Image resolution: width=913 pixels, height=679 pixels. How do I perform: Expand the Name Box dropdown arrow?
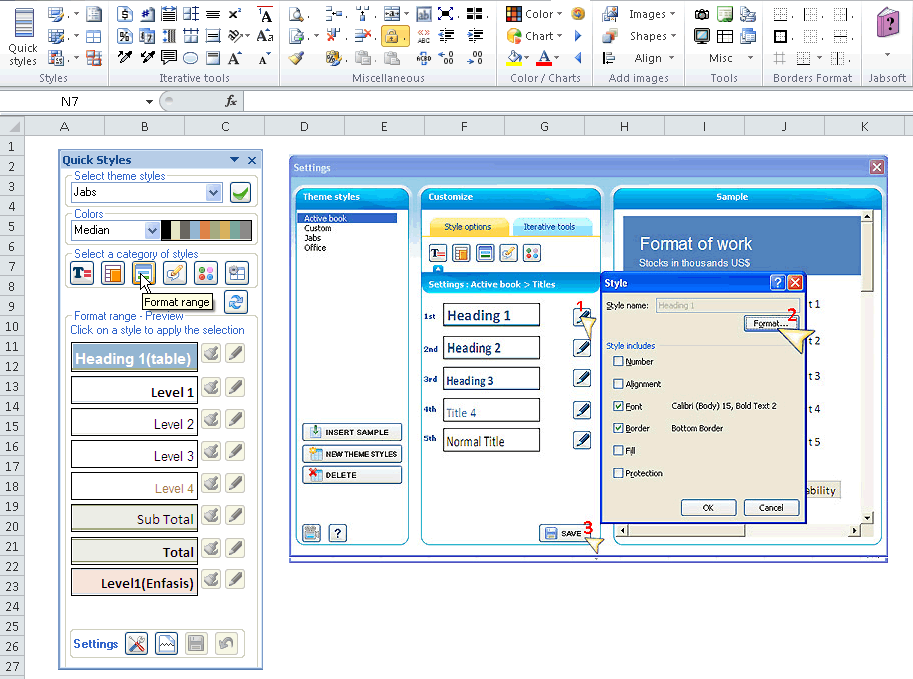[x=149, y=101]
